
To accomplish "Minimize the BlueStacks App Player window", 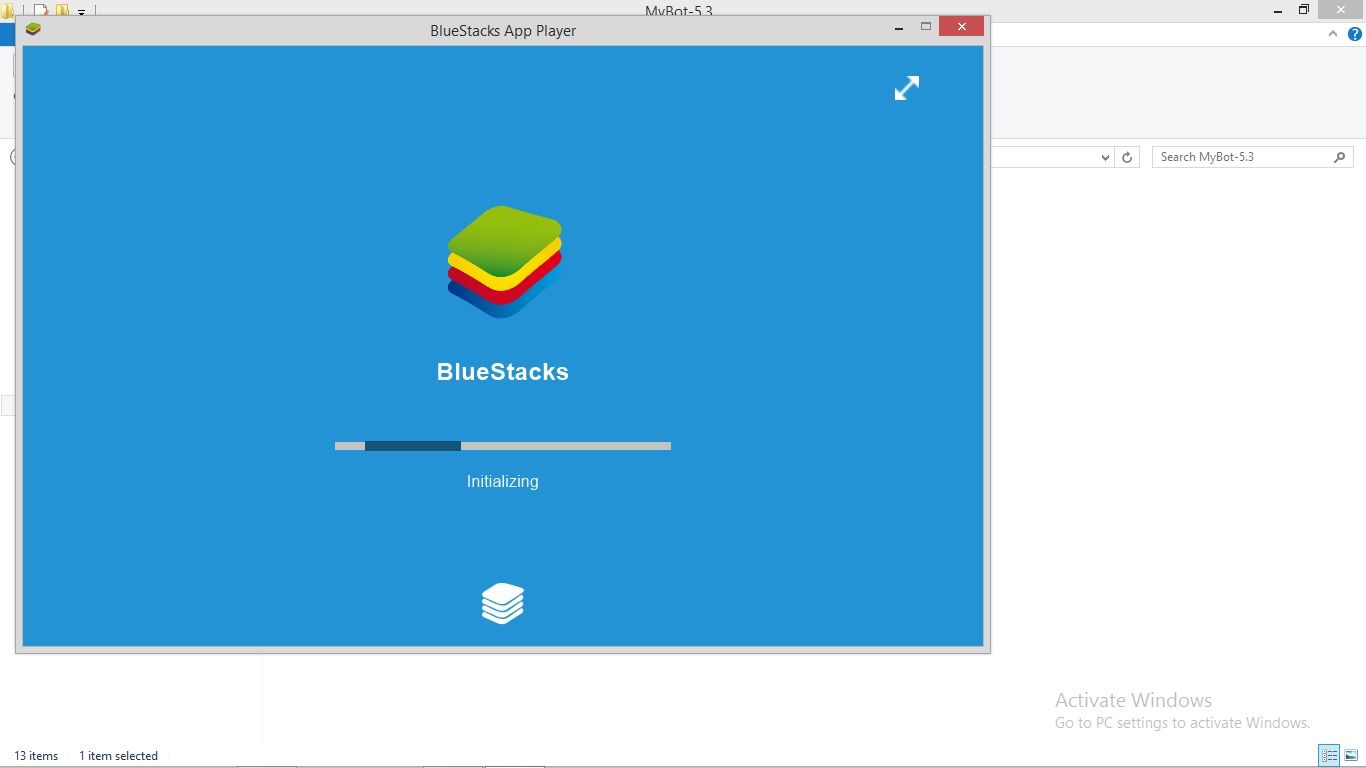I will pos(898,28).
